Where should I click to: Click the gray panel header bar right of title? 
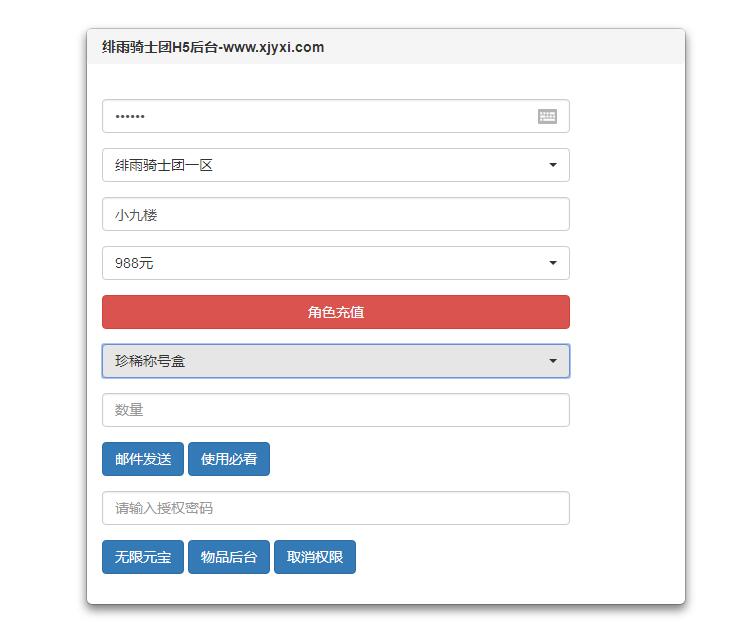(x=500, y=47)
